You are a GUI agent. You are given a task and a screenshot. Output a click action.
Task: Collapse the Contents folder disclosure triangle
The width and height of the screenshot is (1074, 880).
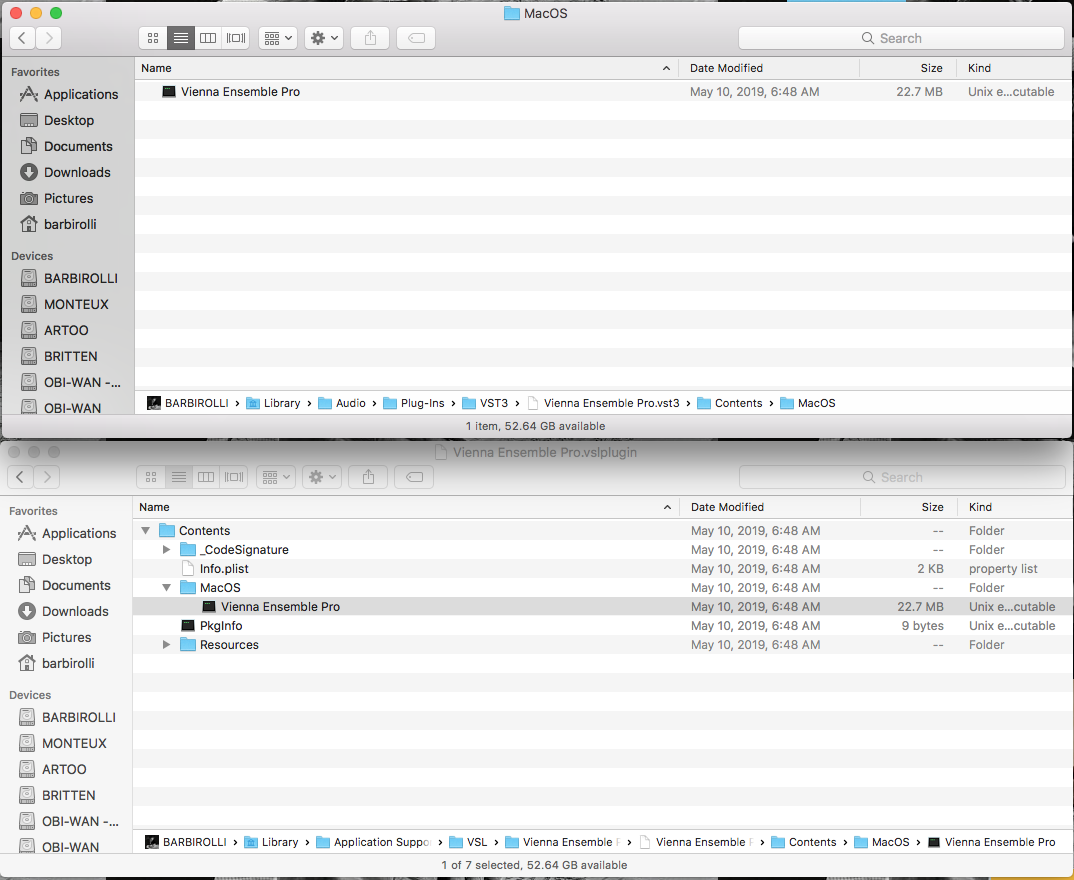(145, 531)
